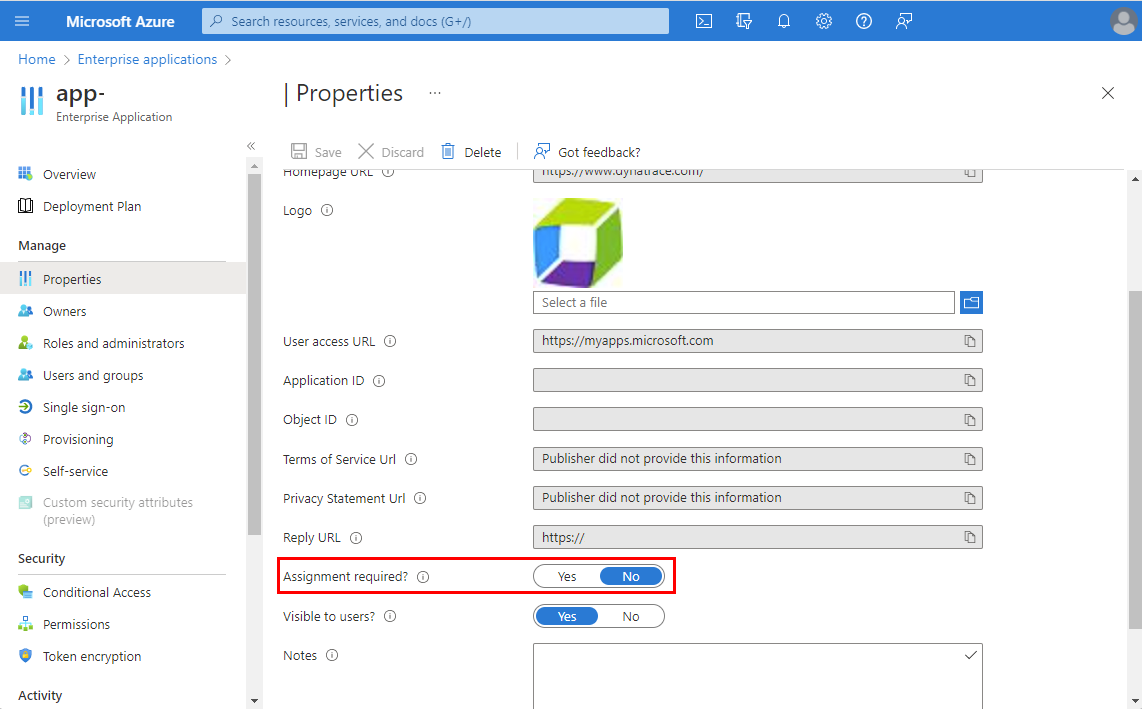The width and height of the screenshot is (1142, 709).
Task: Show info tooltip for Logo
Action: [x=327, y=211]
